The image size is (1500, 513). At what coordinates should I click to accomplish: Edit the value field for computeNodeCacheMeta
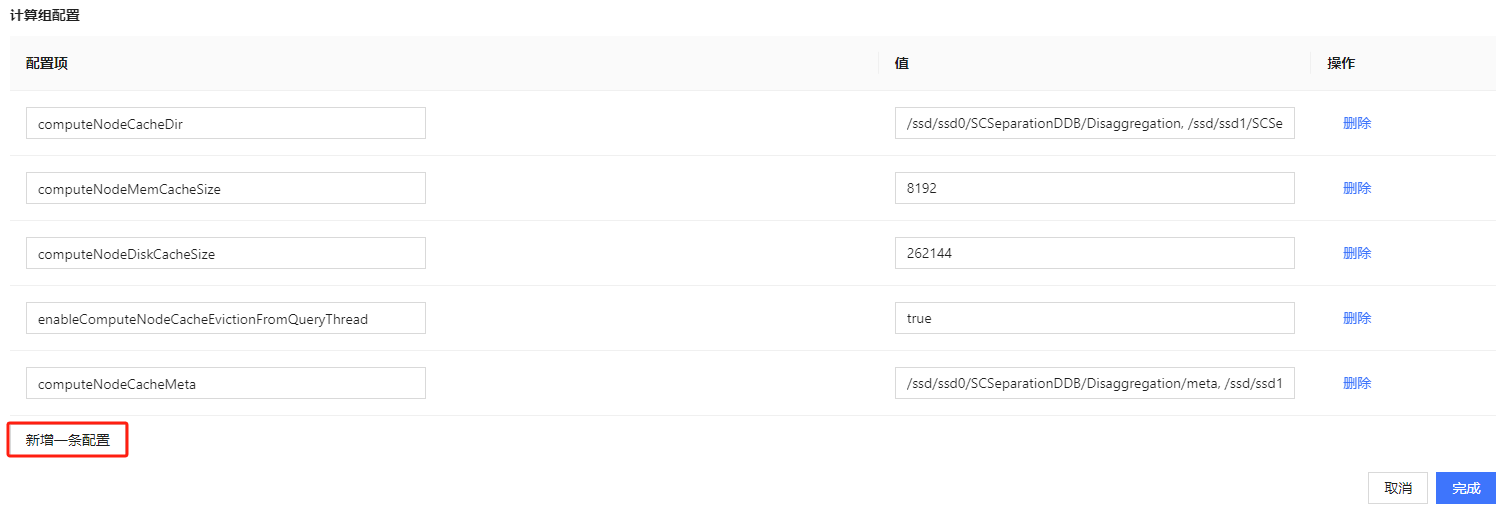tap(1094, 383)
